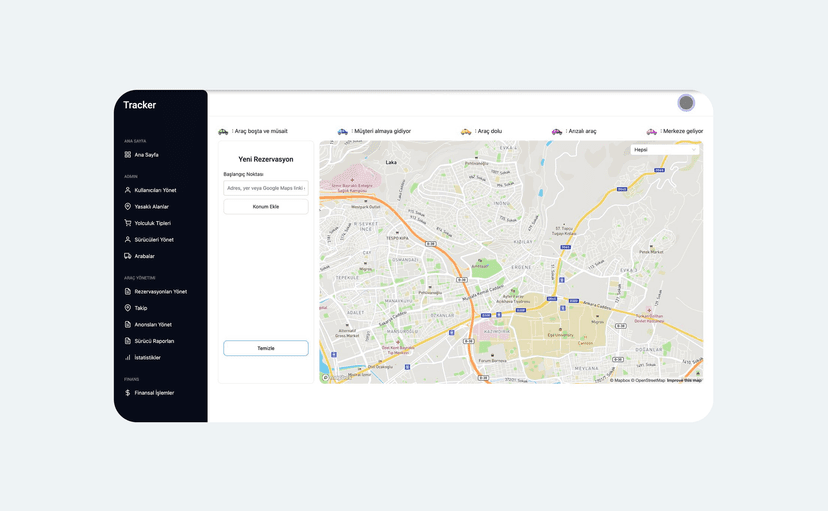Click the Yolculuk Tipleri cart icon
The image size is (828, 511).
128,223
